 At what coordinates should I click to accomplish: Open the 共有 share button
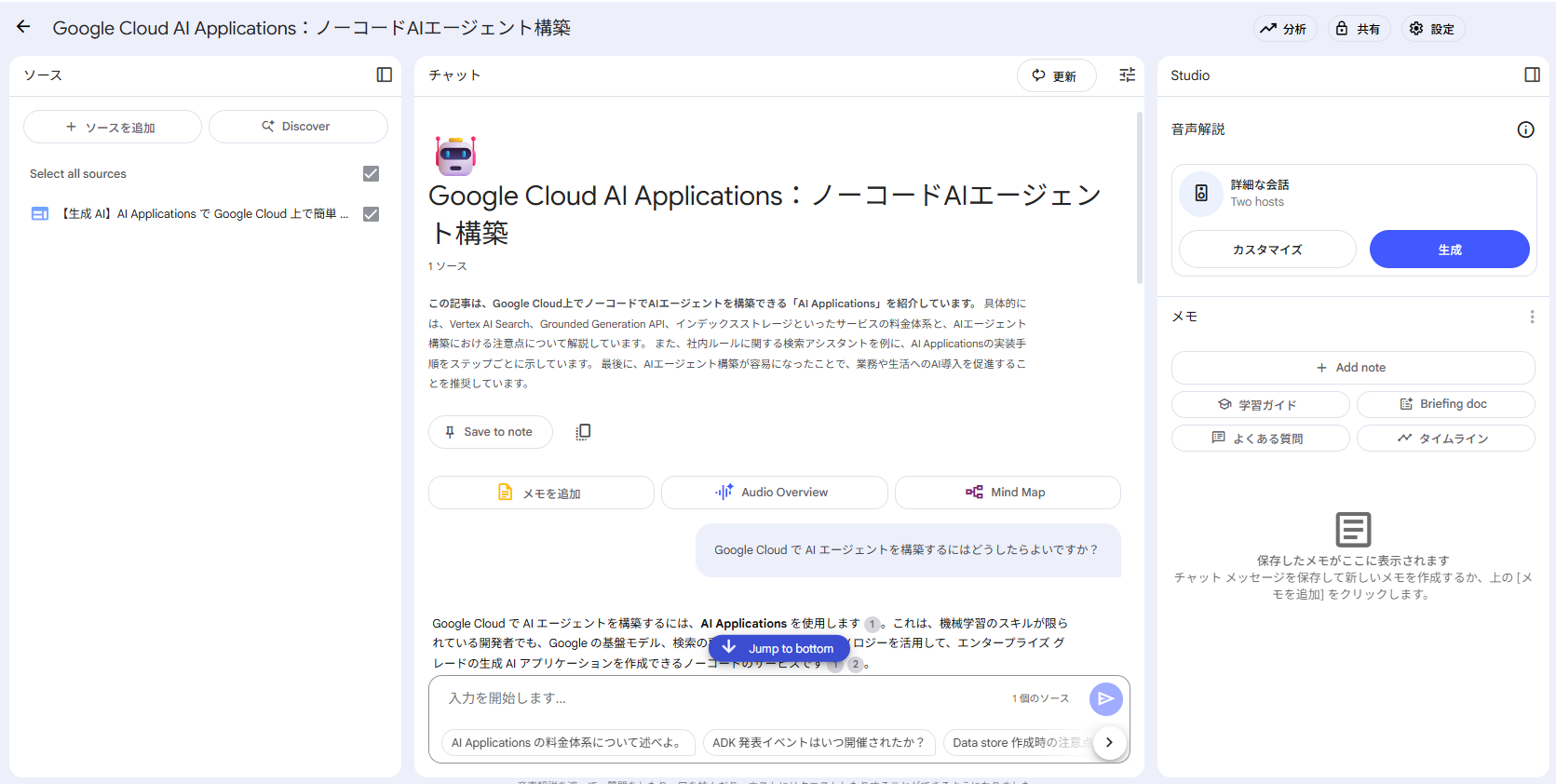tap(1358, 29)
